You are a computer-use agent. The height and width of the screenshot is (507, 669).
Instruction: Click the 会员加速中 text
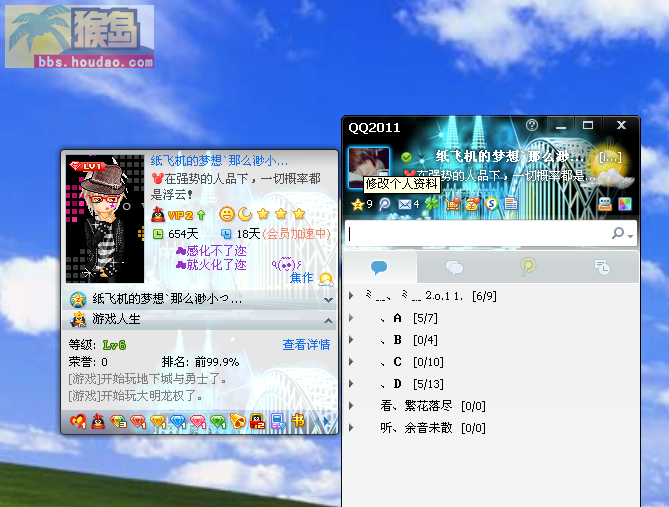(297, 234)
